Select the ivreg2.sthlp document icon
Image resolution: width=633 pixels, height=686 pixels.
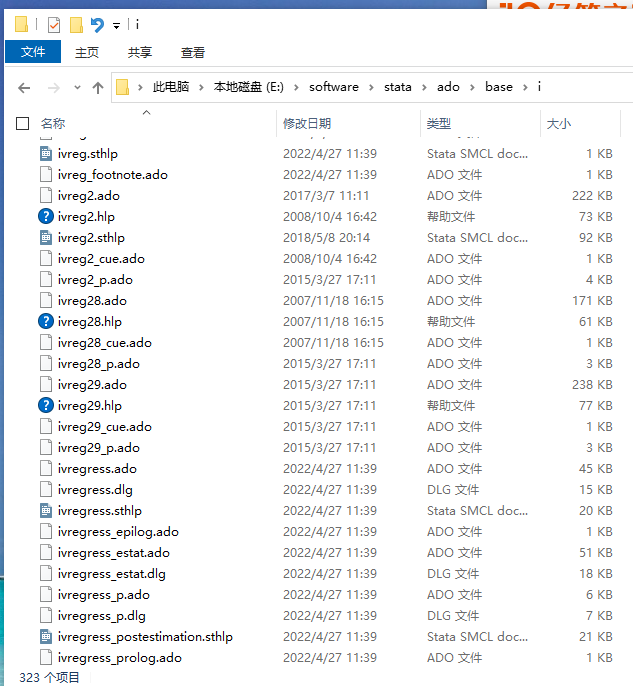[x=46, y=238]
